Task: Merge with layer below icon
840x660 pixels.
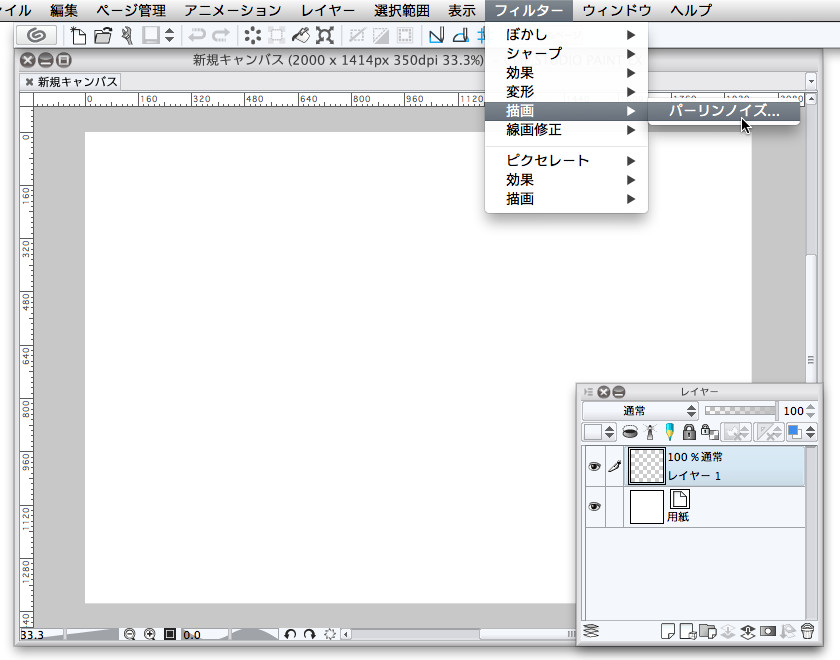Action: click(748, 631)
